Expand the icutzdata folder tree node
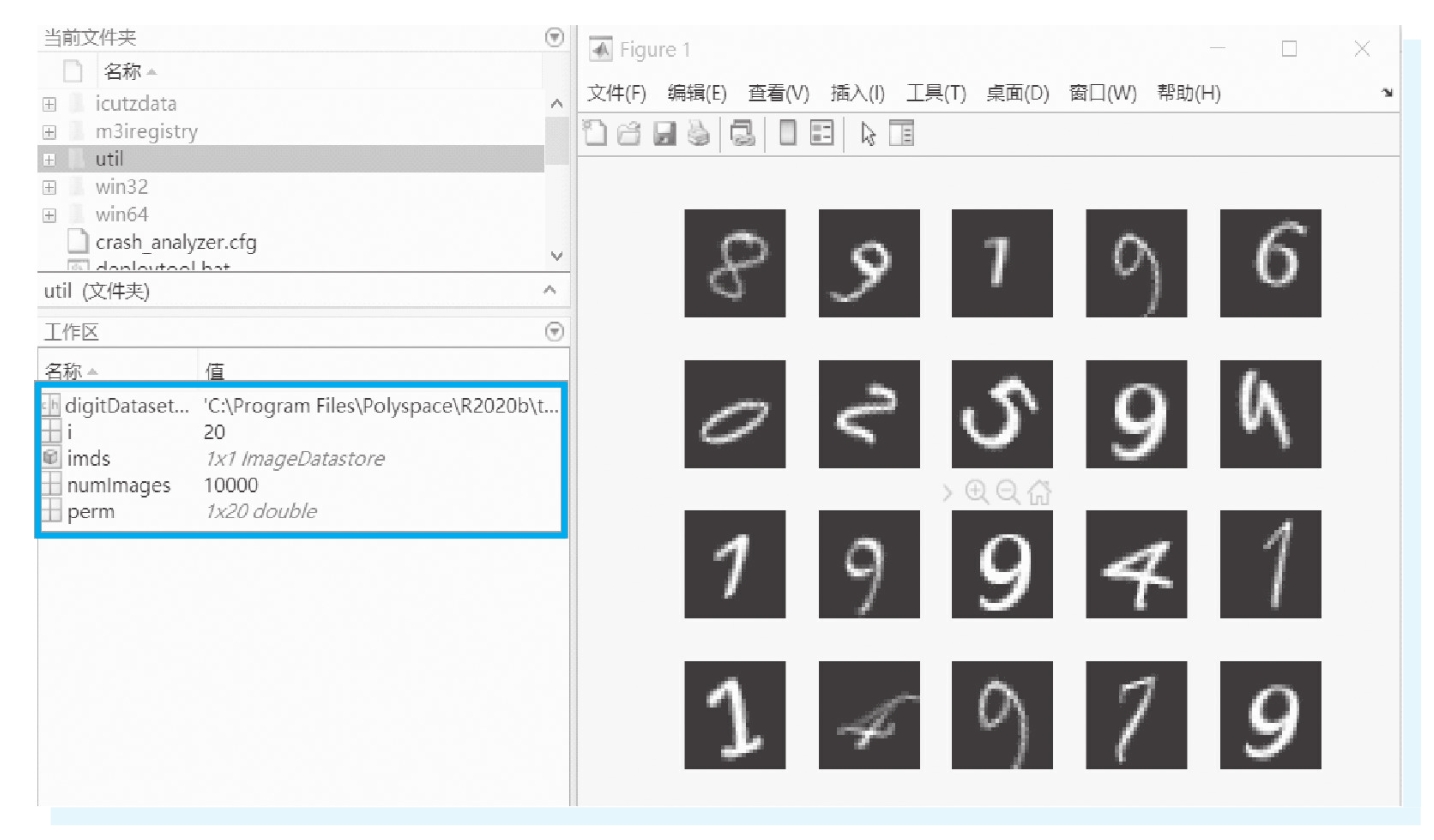1434x840 pixels. (49, 103)
